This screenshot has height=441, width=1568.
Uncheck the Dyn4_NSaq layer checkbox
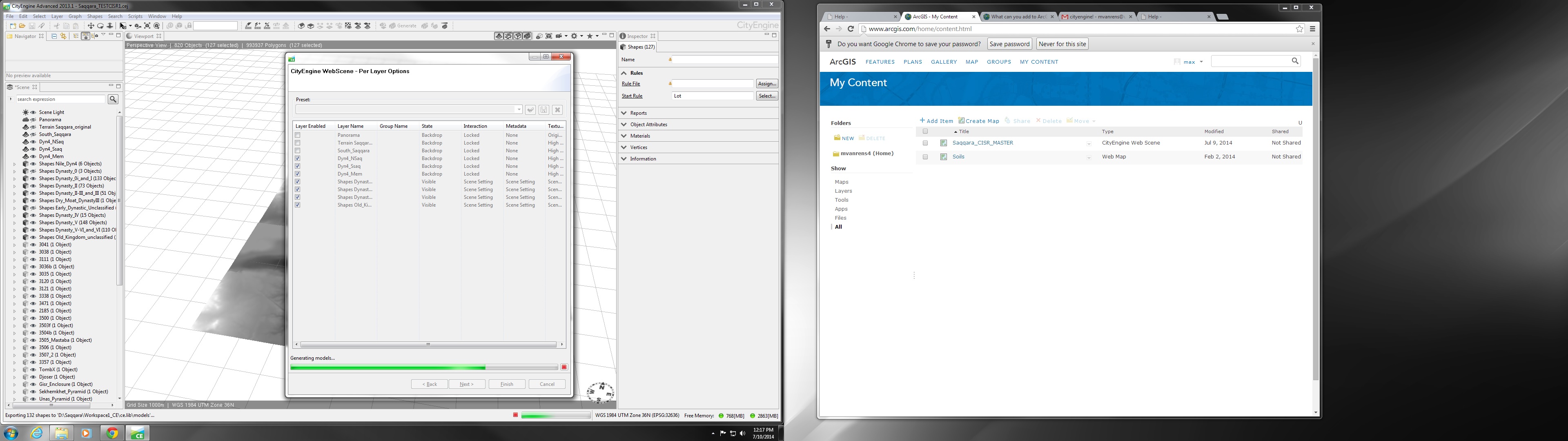(x=298, y=158)
